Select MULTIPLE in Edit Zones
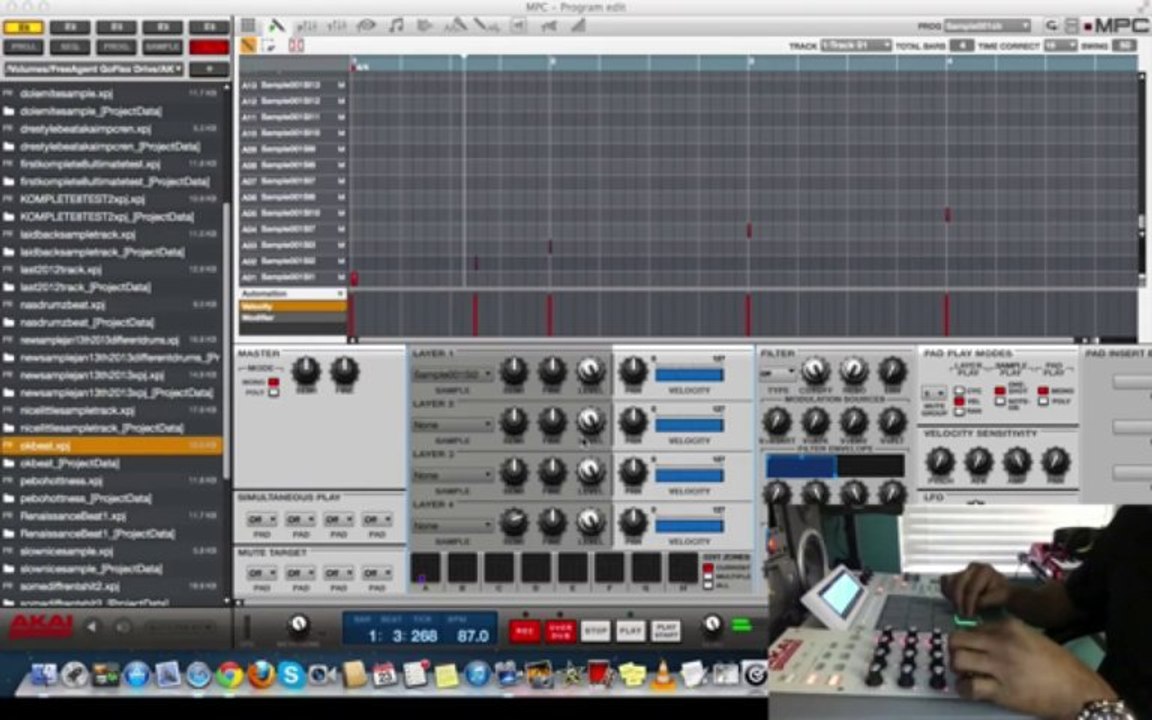This screenshot has width=1152, height=720. tap(708, 577)
